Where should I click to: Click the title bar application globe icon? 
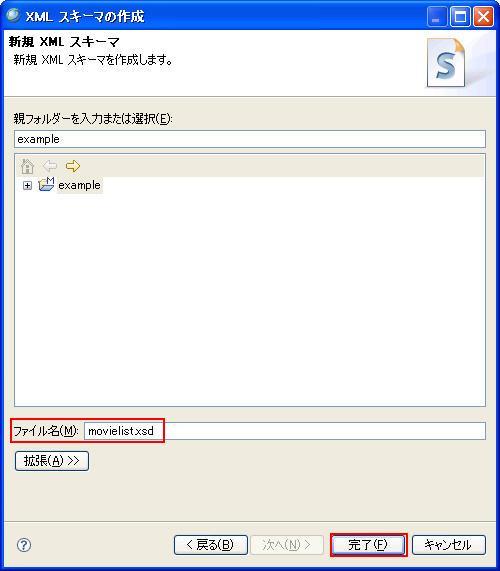click(13, 15)
